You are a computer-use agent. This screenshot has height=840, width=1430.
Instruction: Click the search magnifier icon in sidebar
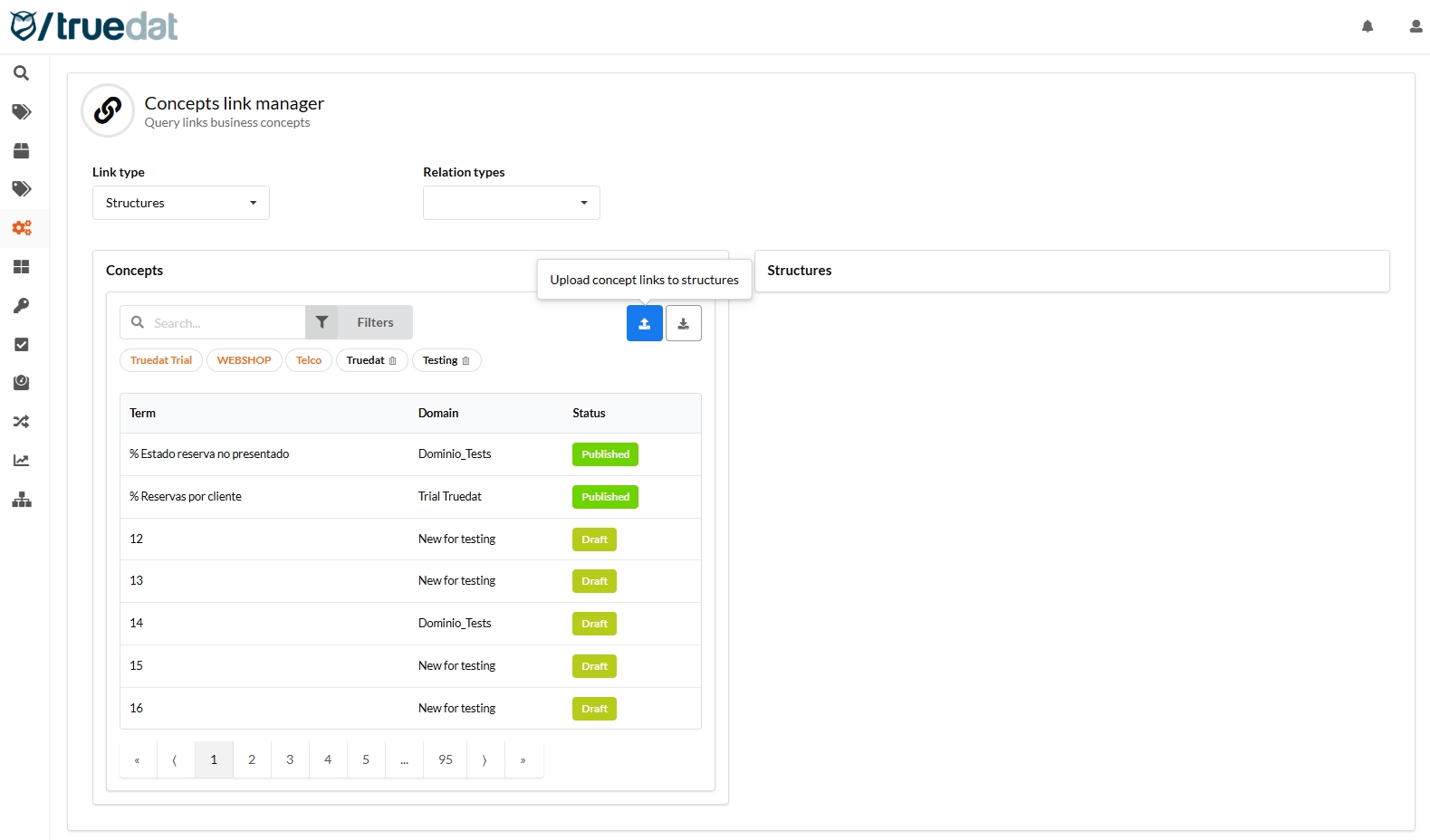21,73
